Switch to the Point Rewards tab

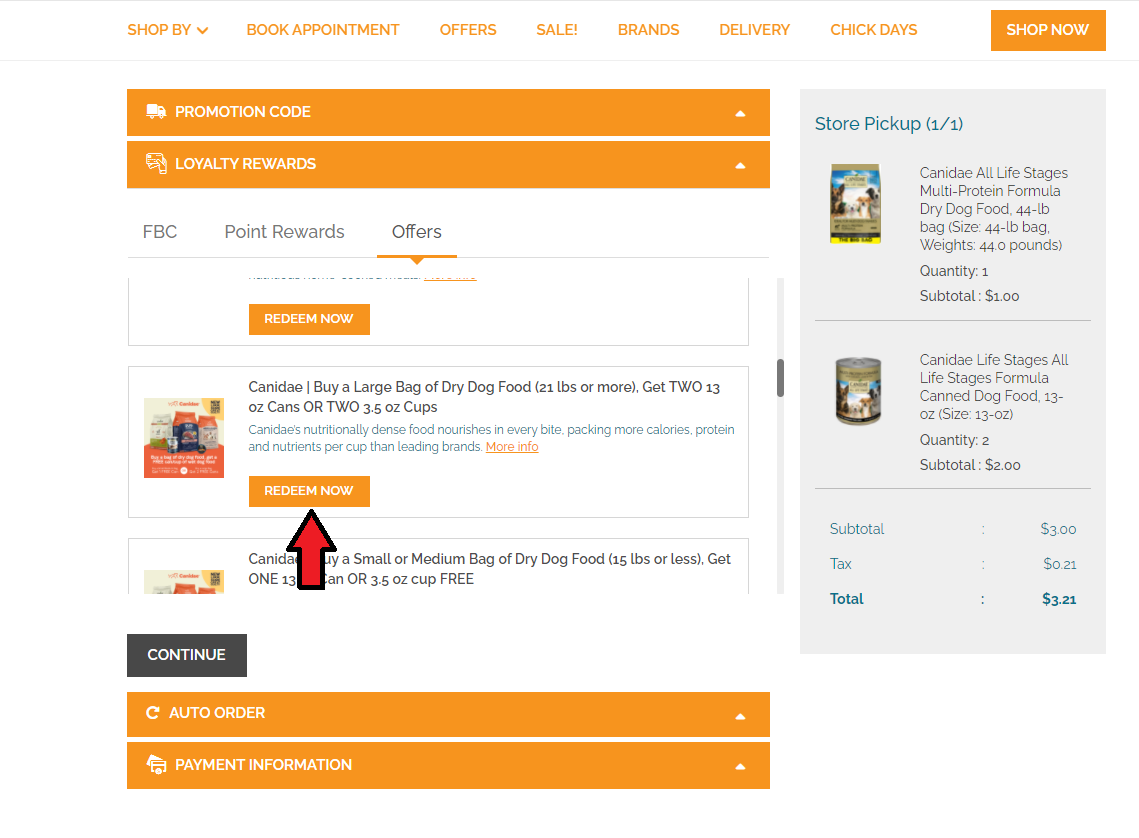click(x=284, y=232)
